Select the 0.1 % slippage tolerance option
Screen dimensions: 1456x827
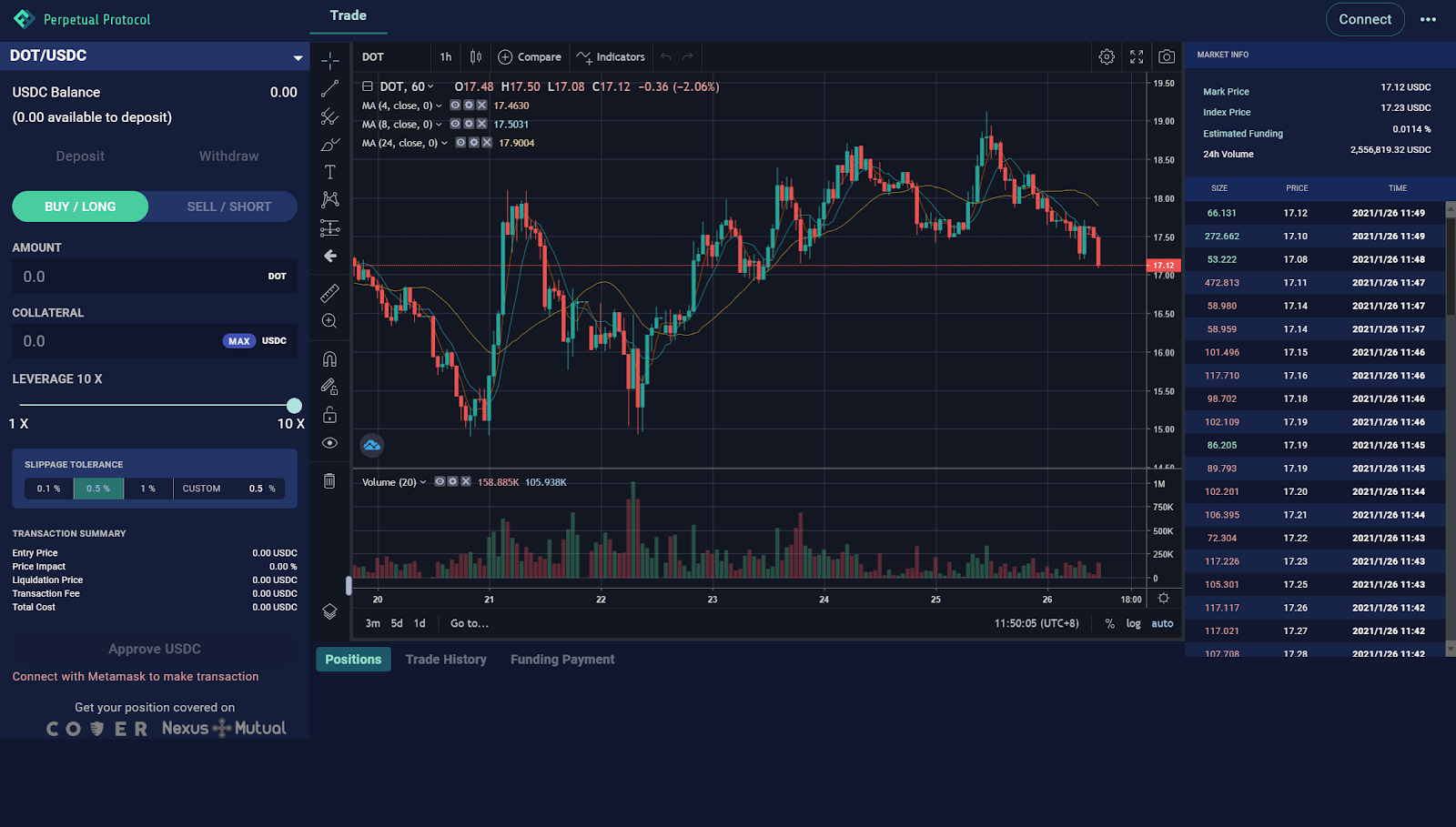[48, 488]
